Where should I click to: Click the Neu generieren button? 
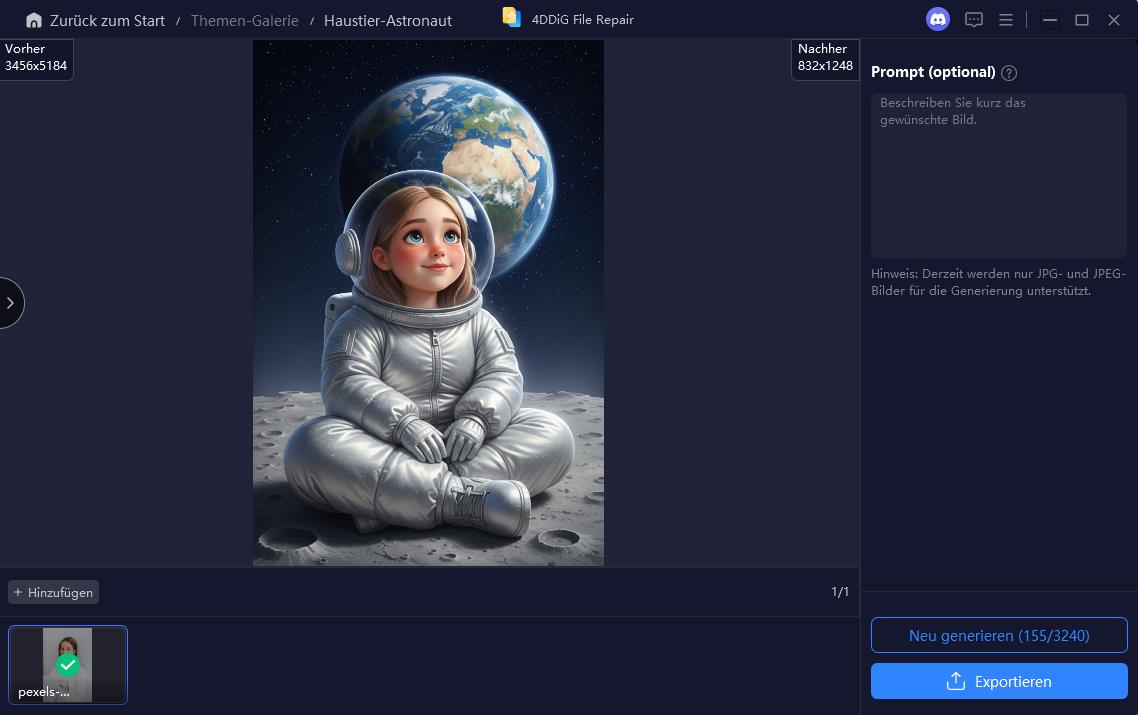[998, 635]
